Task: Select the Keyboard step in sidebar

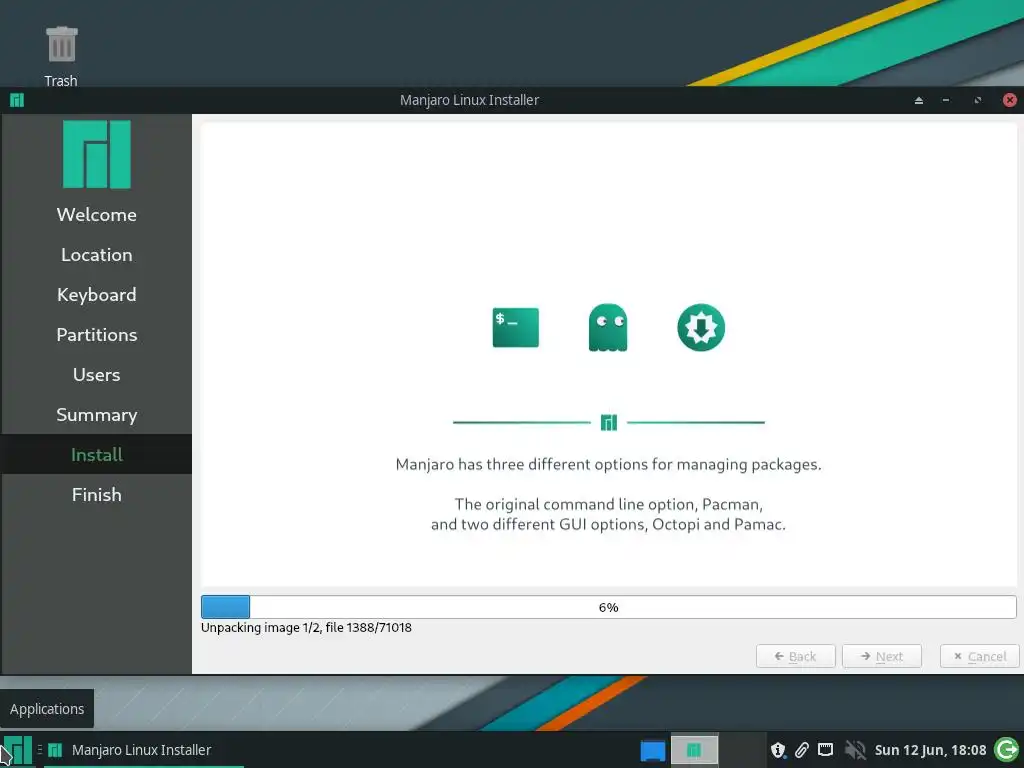Action: [x=97, y=295]
